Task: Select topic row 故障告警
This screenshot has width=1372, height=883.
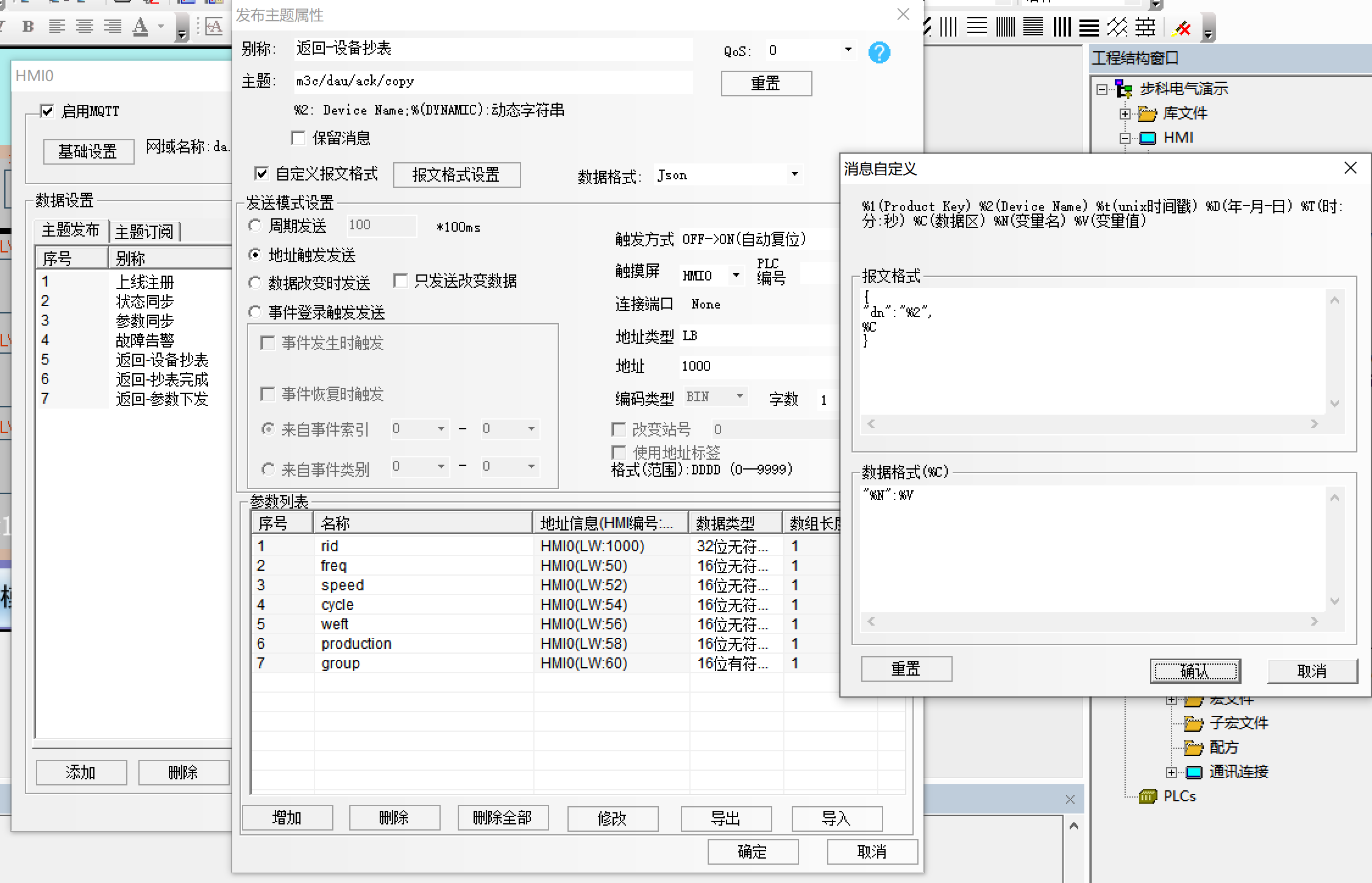Action: (133, 340)
